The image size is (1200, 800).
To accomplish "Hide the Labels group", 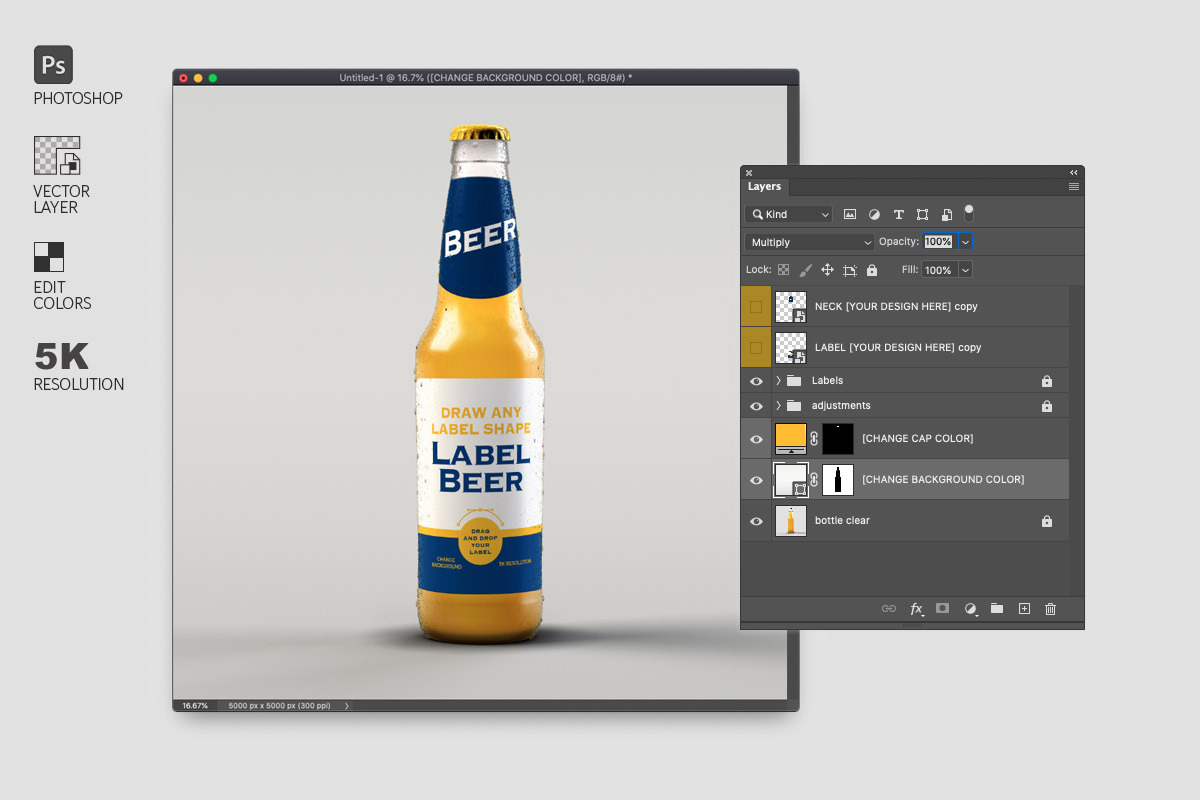I will (x=757, y=380).
